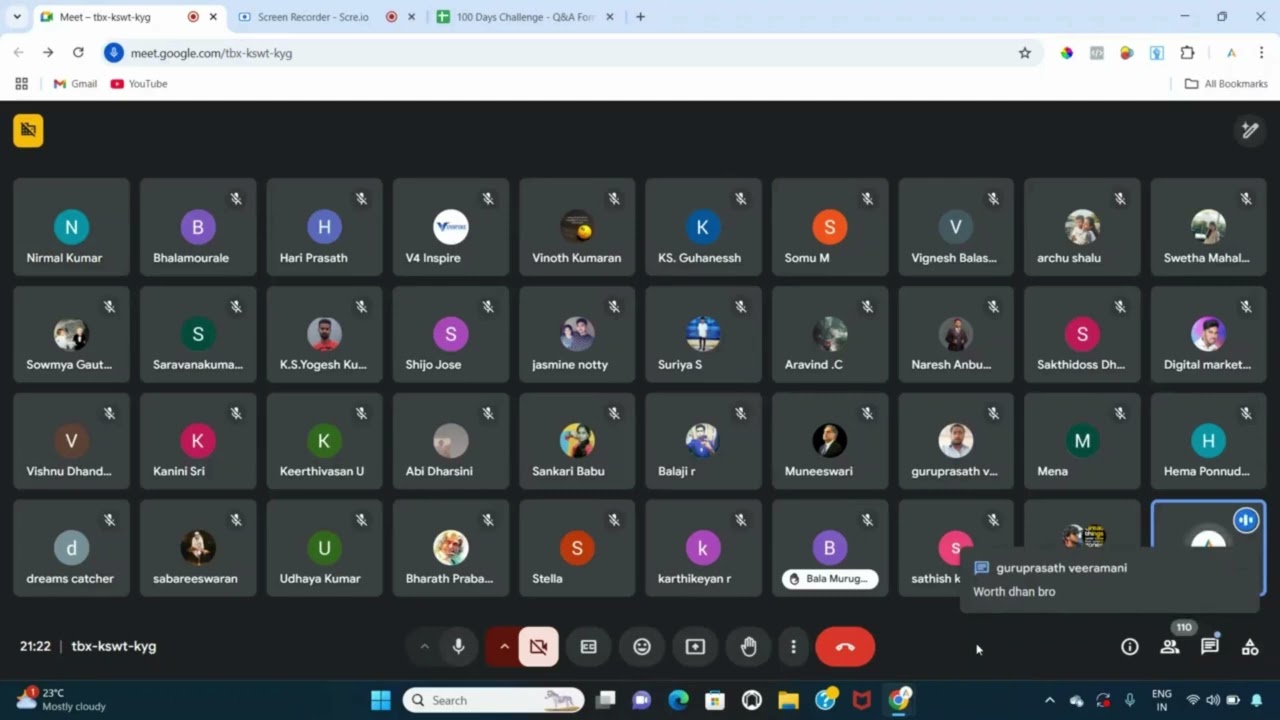Open a new browser tab
Image resolution: width=1280 pixels, height=720 pixels.
coord(640,17)
